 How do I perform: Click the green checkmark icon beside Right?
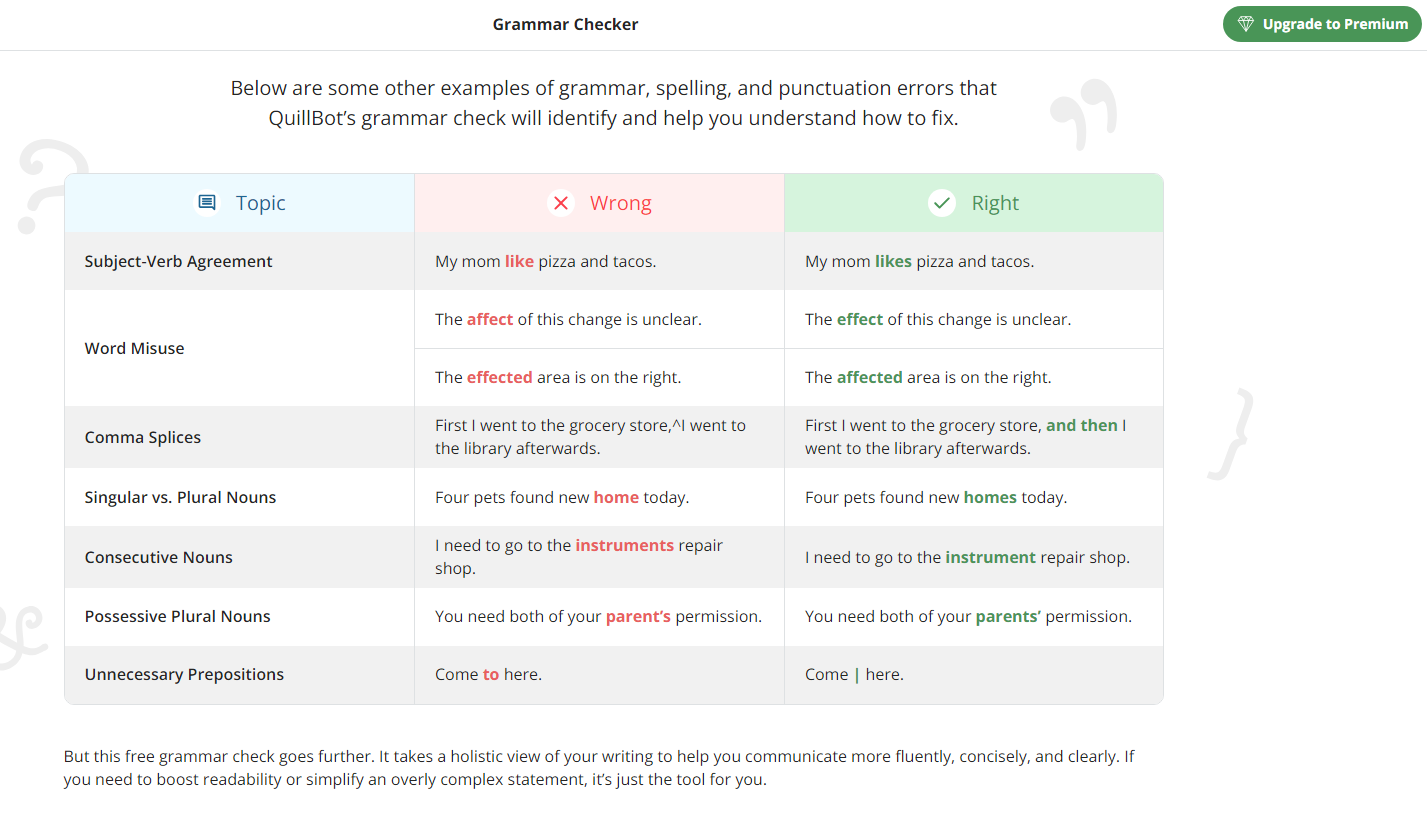[941, 203]
